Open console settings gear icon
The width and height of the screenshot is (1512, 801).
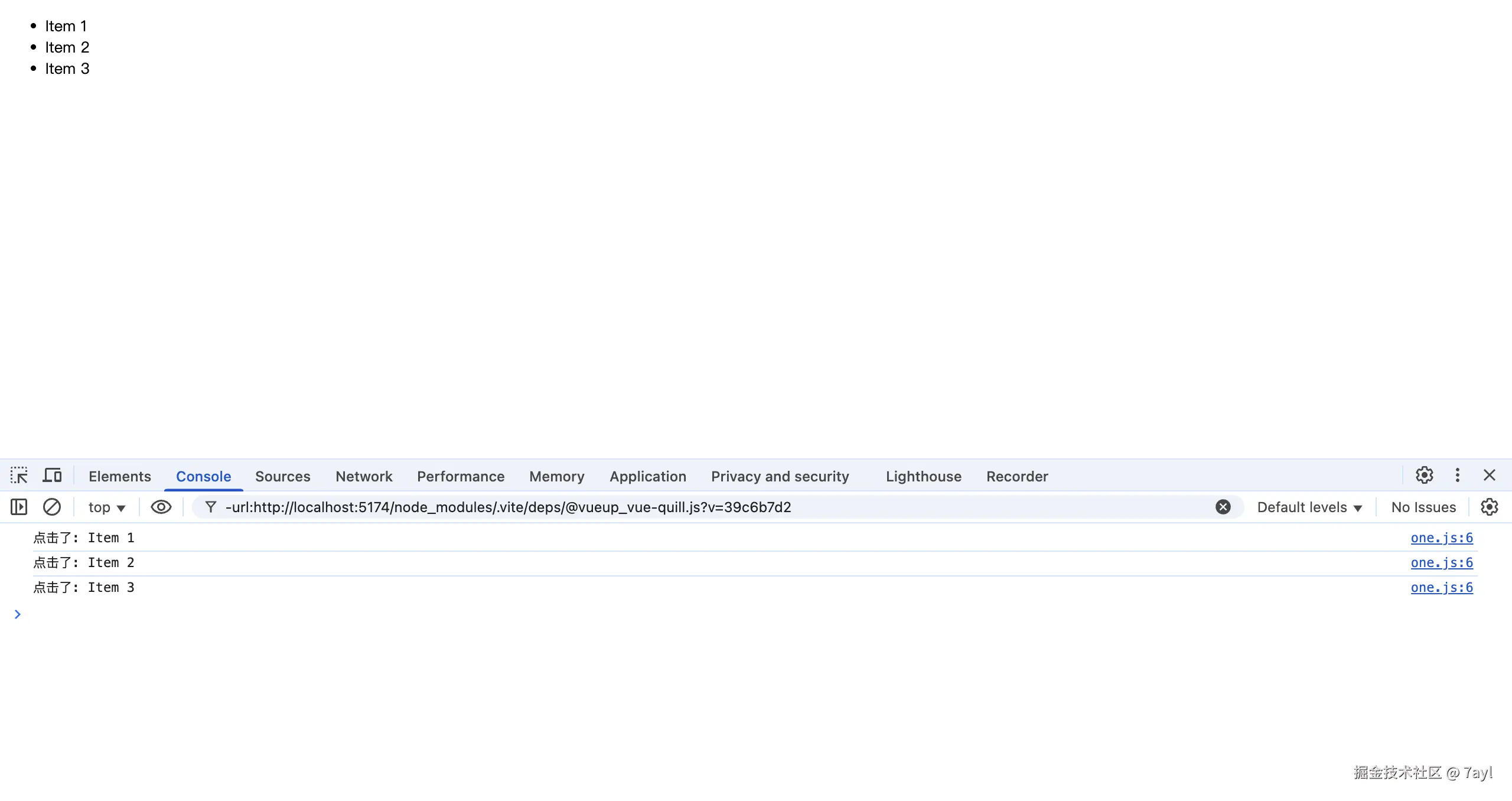click(1489, 507)
